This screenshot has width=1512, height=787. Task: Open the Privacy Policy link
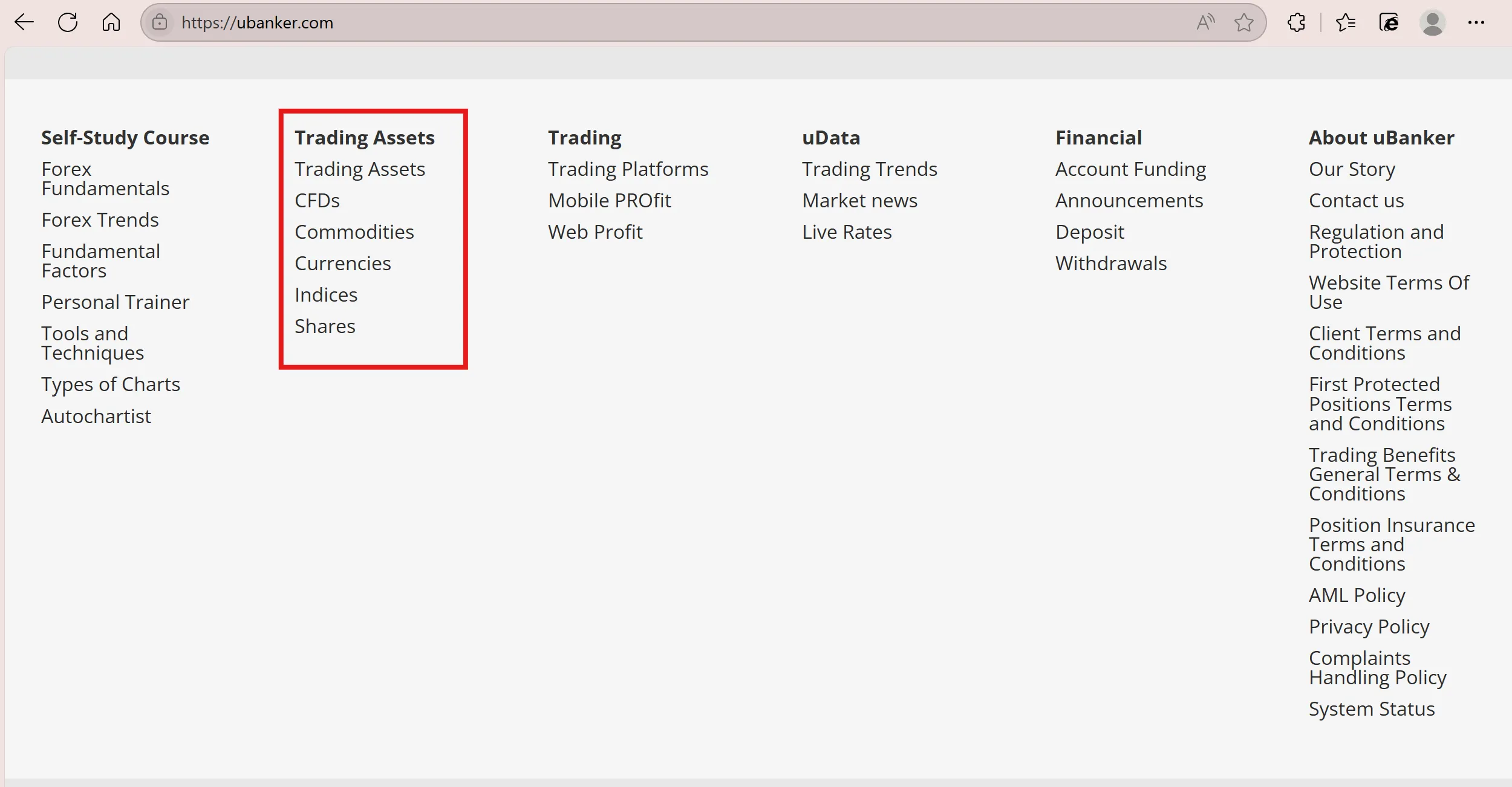pyautogui.click(x=1369, y=627)
